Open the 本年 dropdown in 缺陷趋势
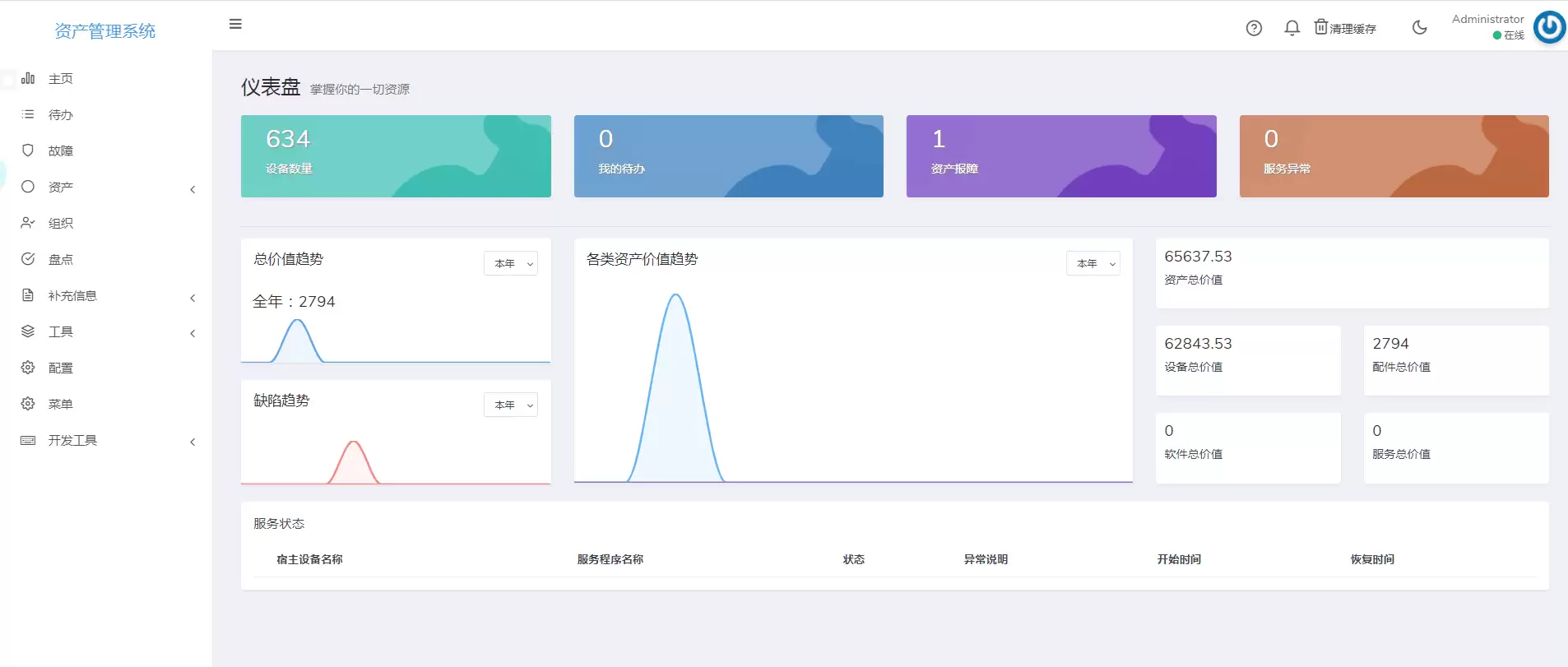The width and height of the screenshot is (1568, 667). [x=511, y=405]
